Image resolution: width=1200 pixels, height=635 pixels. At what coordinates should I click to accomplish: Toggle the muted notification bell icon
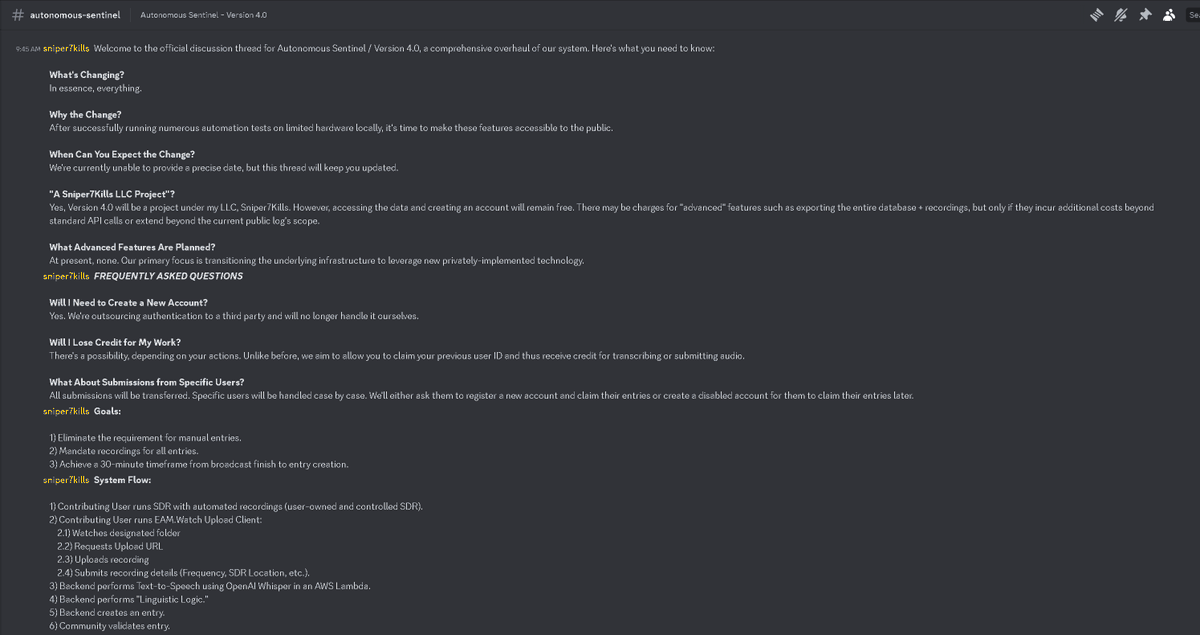click(x=1120, y=15)
